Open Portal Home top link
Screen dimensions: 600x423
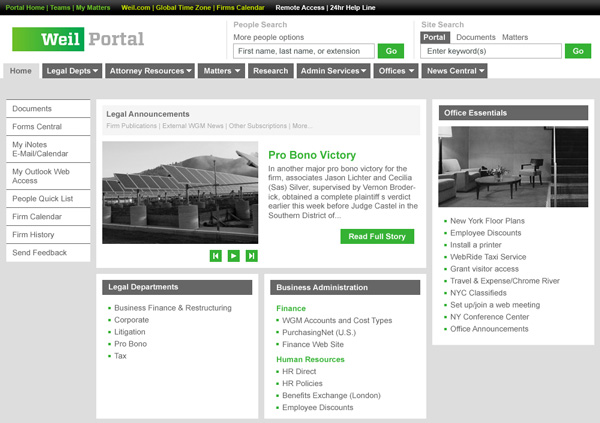[x=25, y=8]
